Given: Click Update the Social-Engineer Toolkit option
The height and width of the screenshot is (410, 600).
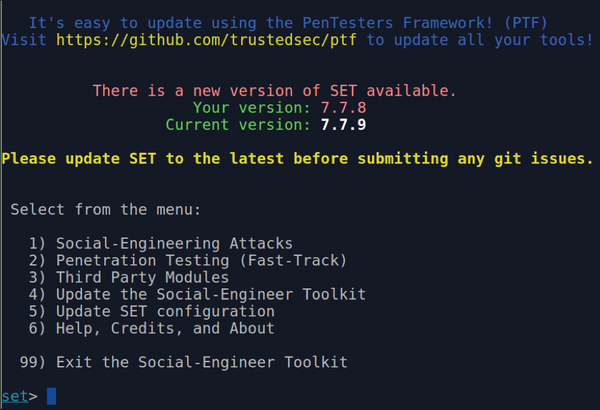Looking at the screenshot, I should (197, 294).
